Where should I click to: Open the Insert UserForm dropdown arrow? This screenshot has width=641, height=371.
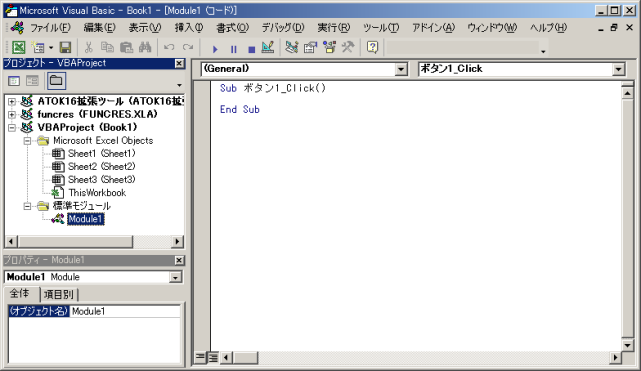pyautogui.click(x=51, y=48)
